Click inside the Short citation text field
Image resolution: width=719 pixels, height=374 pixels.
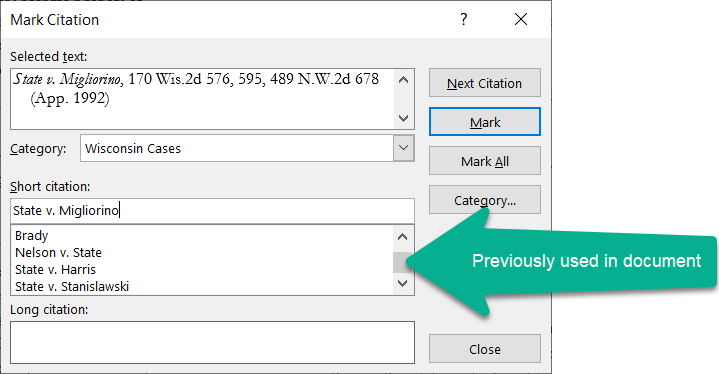coord(212,211)
